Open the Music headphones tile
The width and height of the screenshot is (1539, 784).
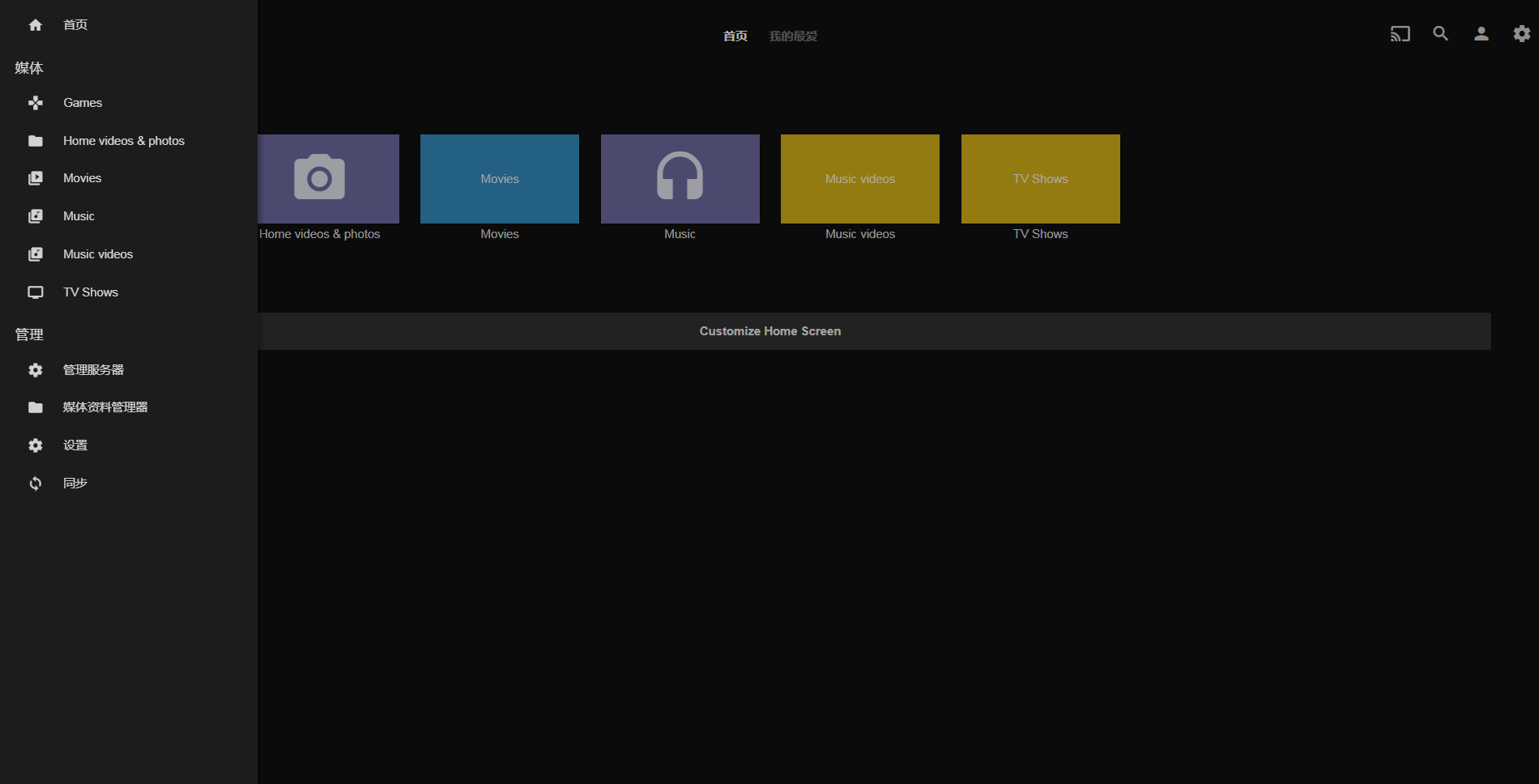point(680,179)
